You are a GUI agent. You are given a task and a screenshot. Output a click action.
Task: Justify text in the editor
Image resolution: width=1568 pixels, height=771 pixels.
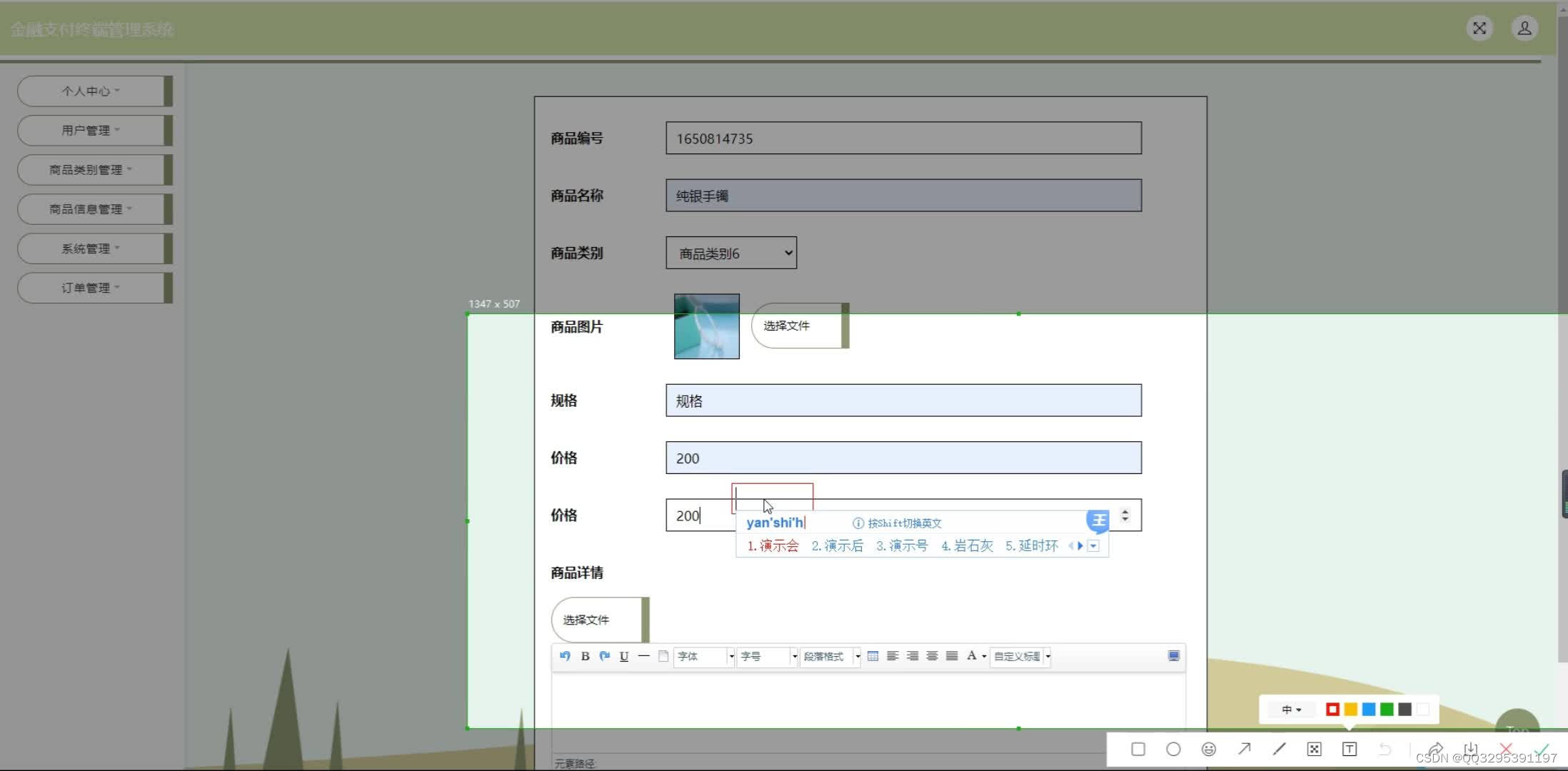(952, 656)
